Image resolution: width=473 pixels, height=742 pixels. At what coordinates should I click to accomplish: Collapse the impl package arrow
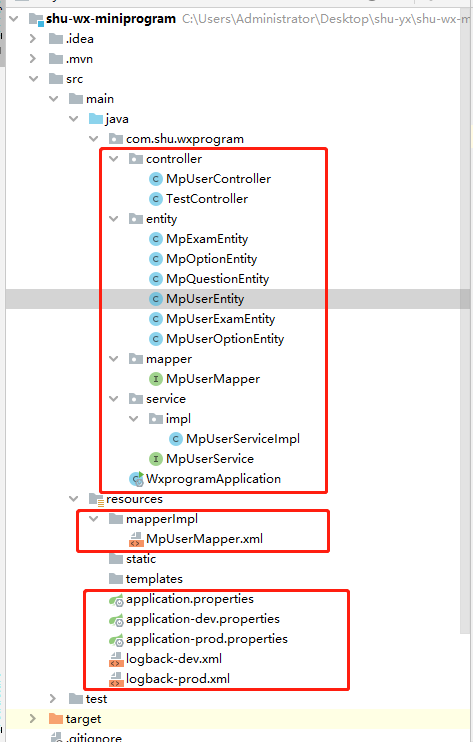(x=134, y=419)
